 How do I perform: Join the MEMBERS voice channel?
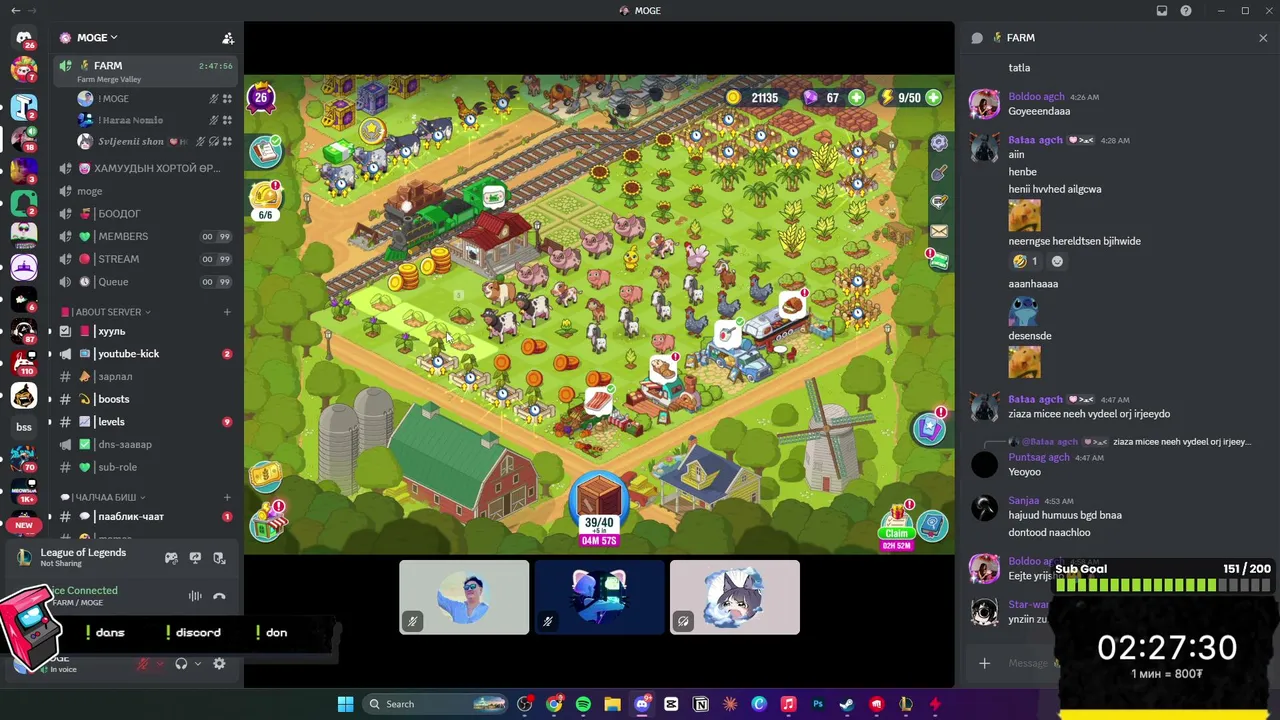point(146,236)
